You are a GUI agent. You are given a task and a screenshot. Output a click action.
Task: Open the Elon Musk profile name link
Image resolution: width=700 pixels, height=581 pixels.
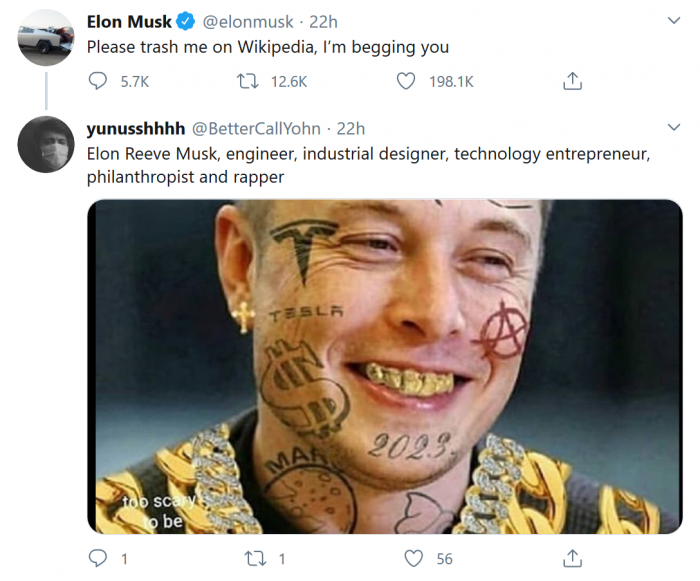point(129,21)
